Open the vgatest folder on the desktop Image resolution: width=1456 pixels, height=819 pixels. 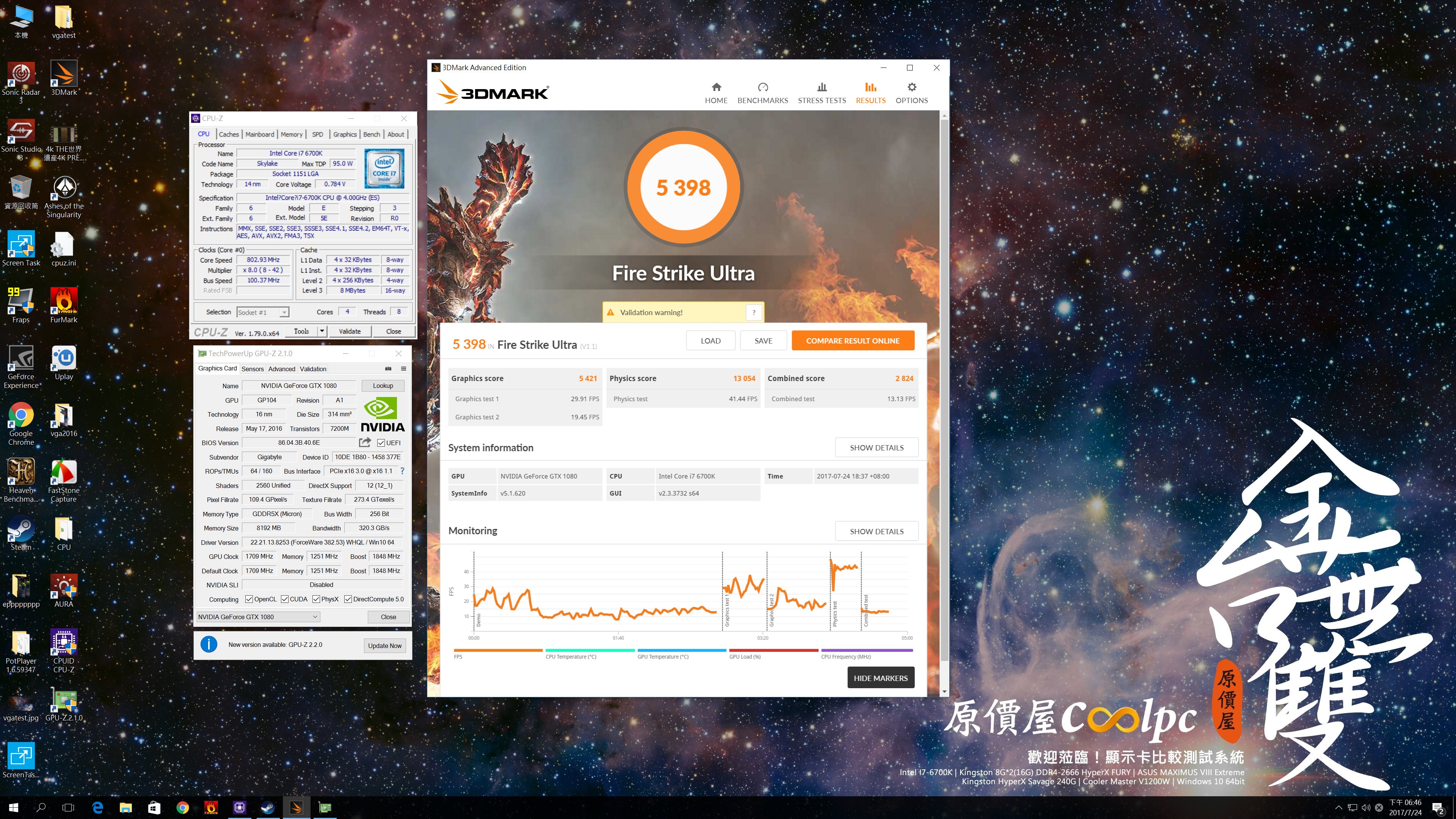pos(64,22)
